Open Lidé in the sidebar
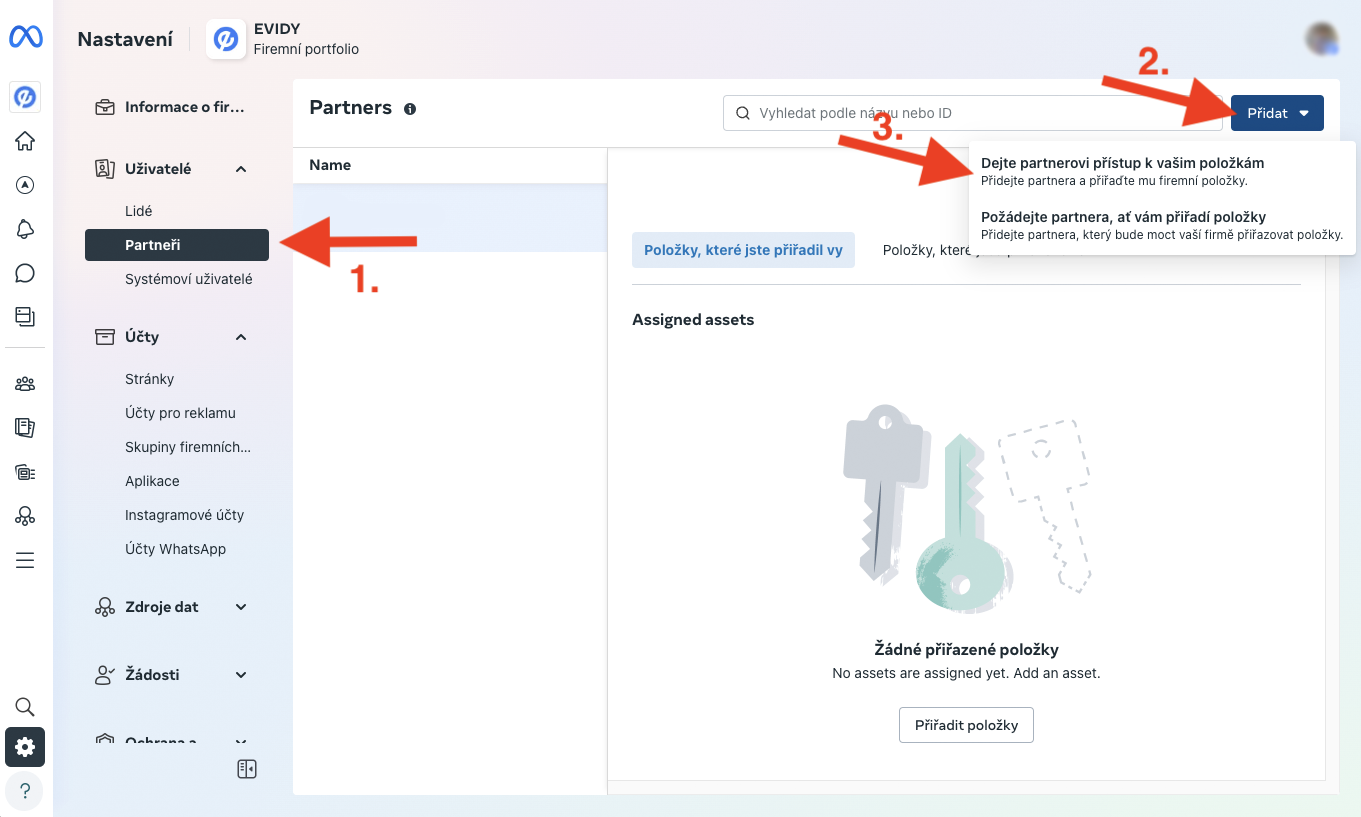 point(139,211)
